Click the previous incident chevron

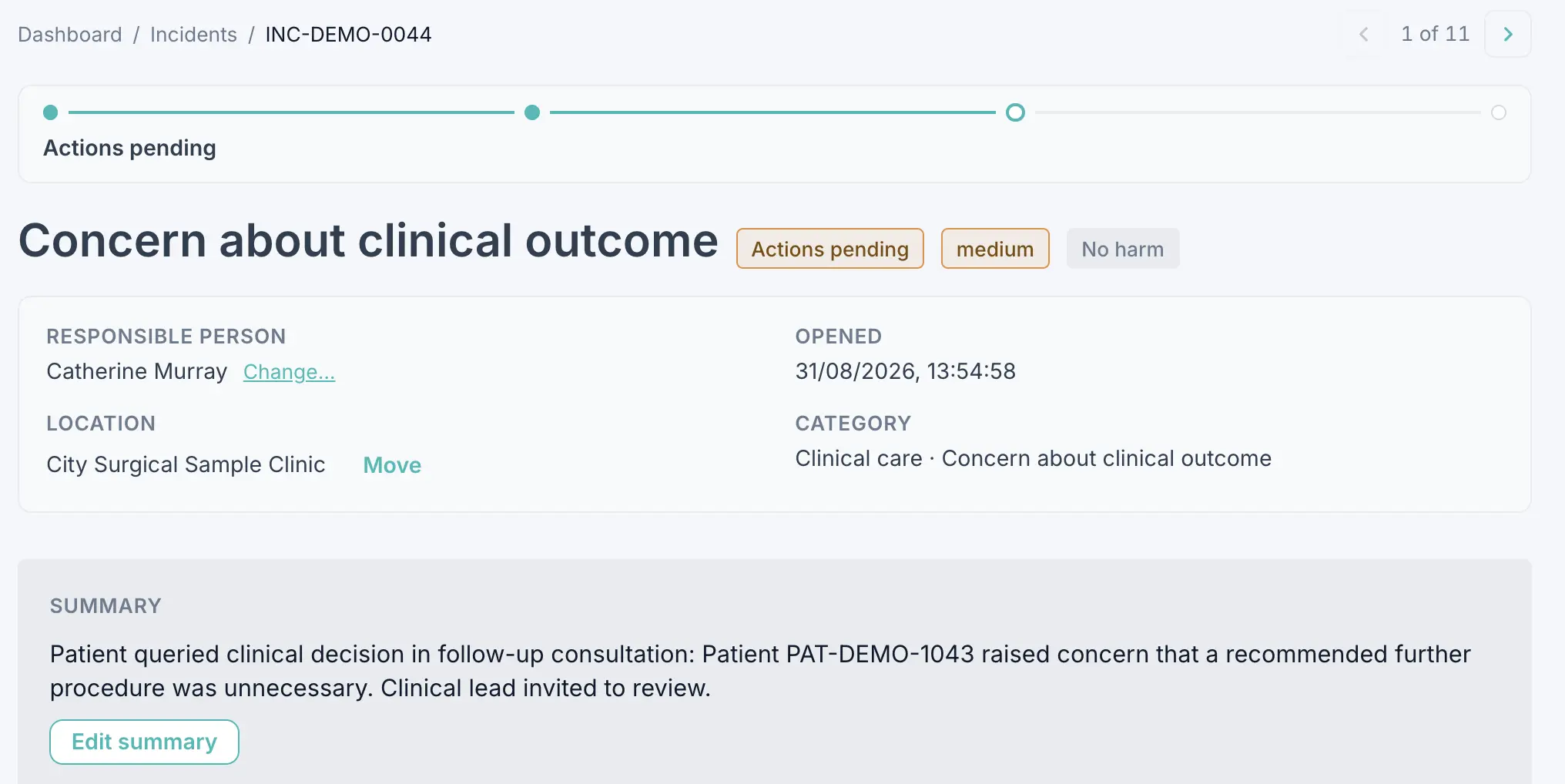click(x=1364, y=34)
